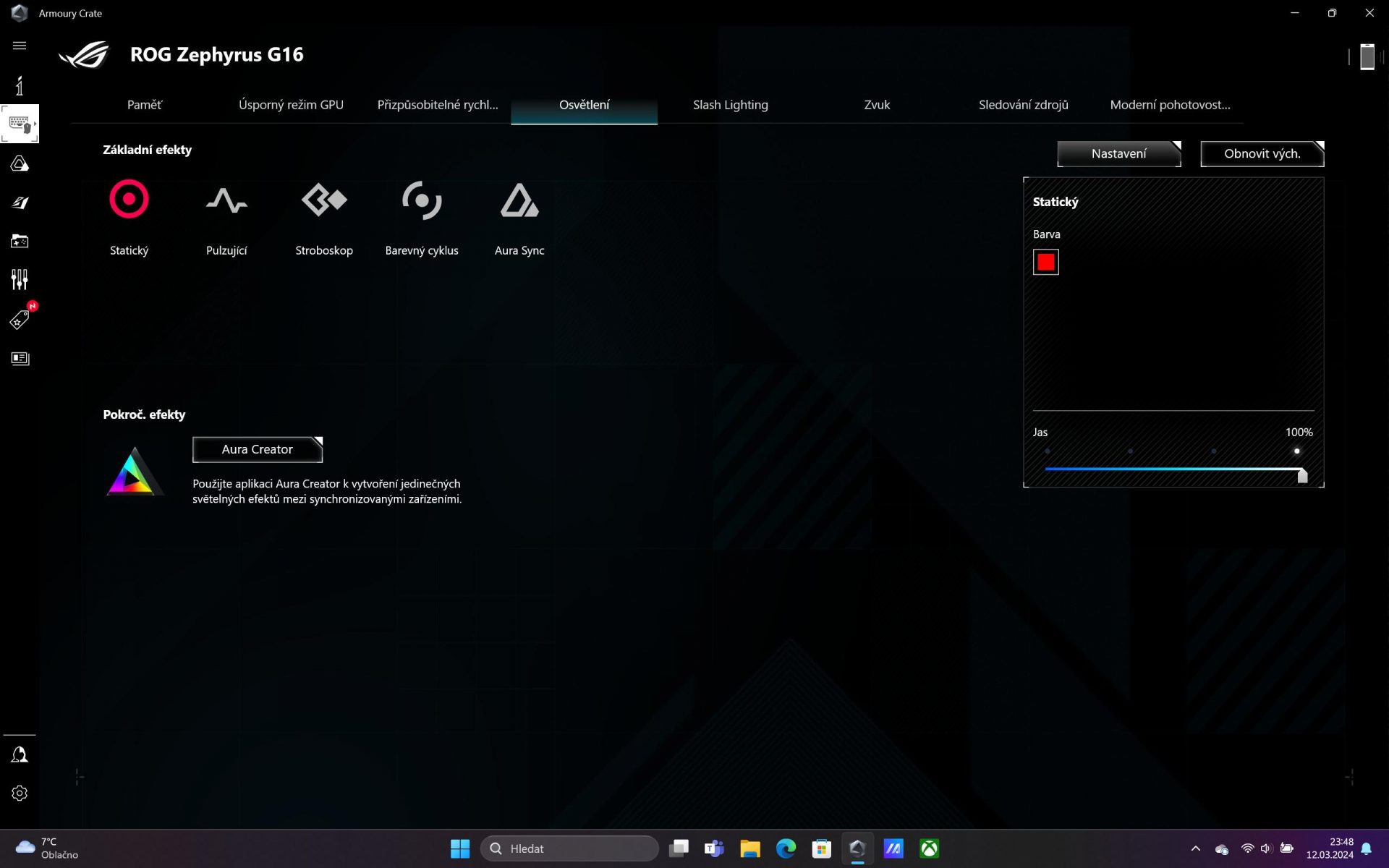The width and height of the screenshot is (1389, 868).
Task: Open News page icon in sidebar
Action: point(20,358)
